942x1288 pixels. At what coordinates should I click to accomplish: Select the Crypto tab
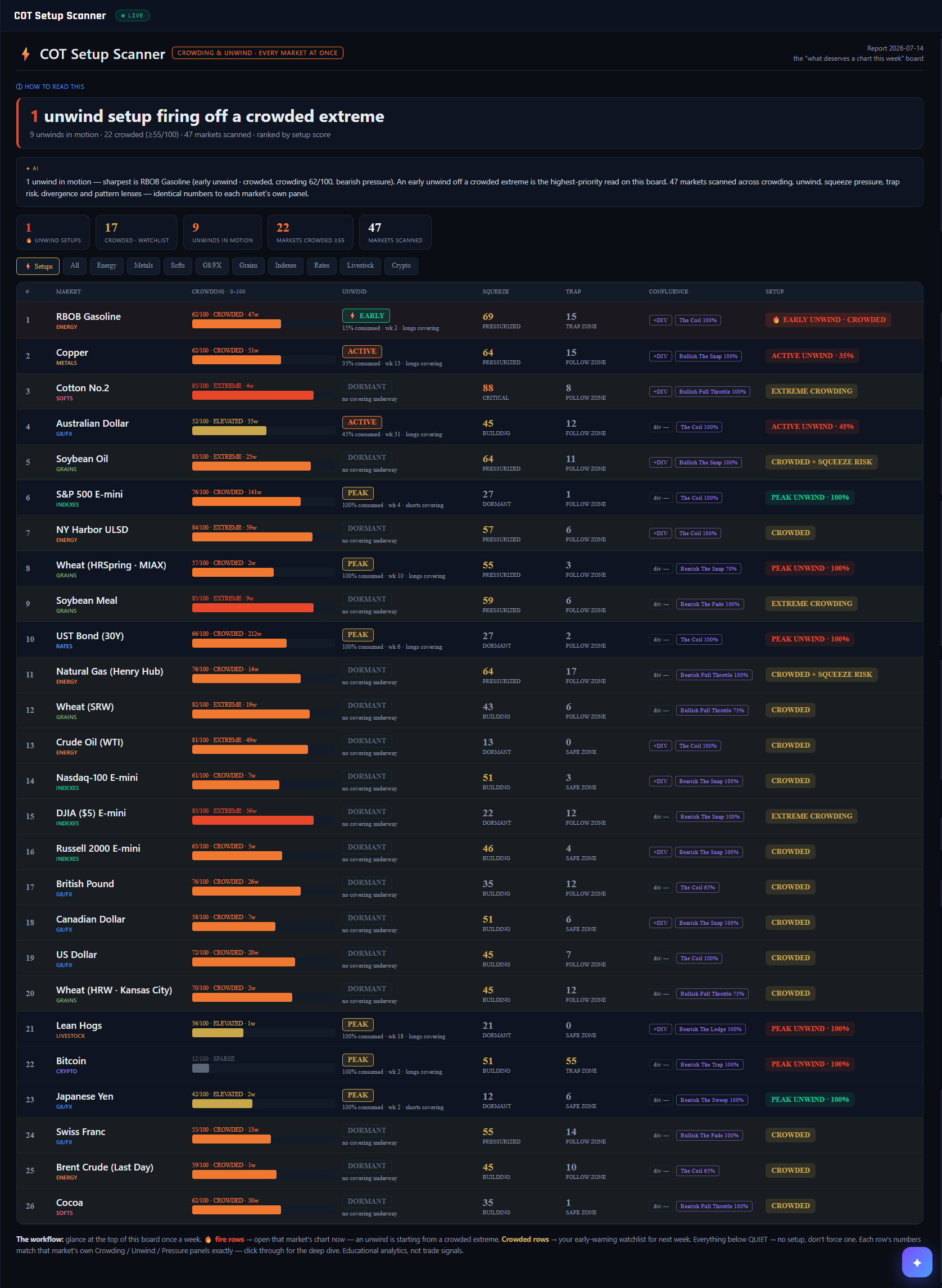[x=401, y=266]
